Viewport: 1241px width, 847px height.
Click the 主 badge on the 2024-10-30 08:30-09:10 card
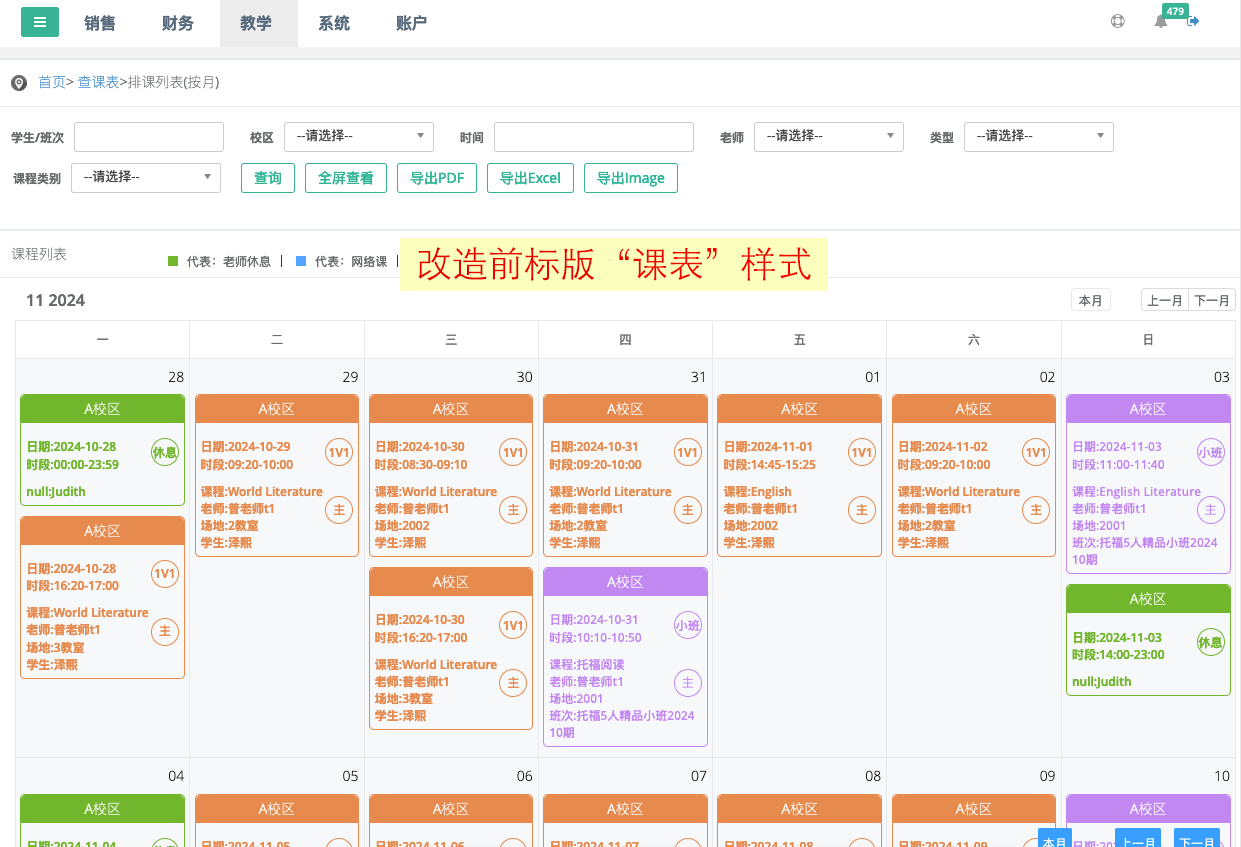coord(513,510)
